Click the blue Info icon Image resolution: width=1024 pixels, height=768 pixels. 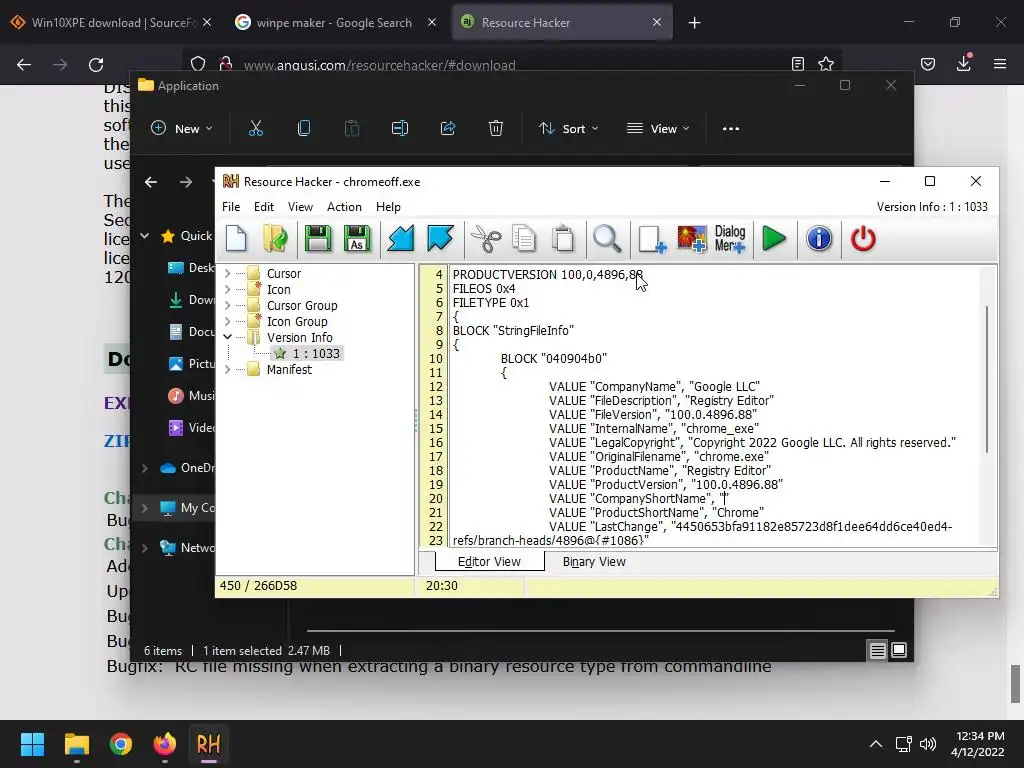click(819, 238)
